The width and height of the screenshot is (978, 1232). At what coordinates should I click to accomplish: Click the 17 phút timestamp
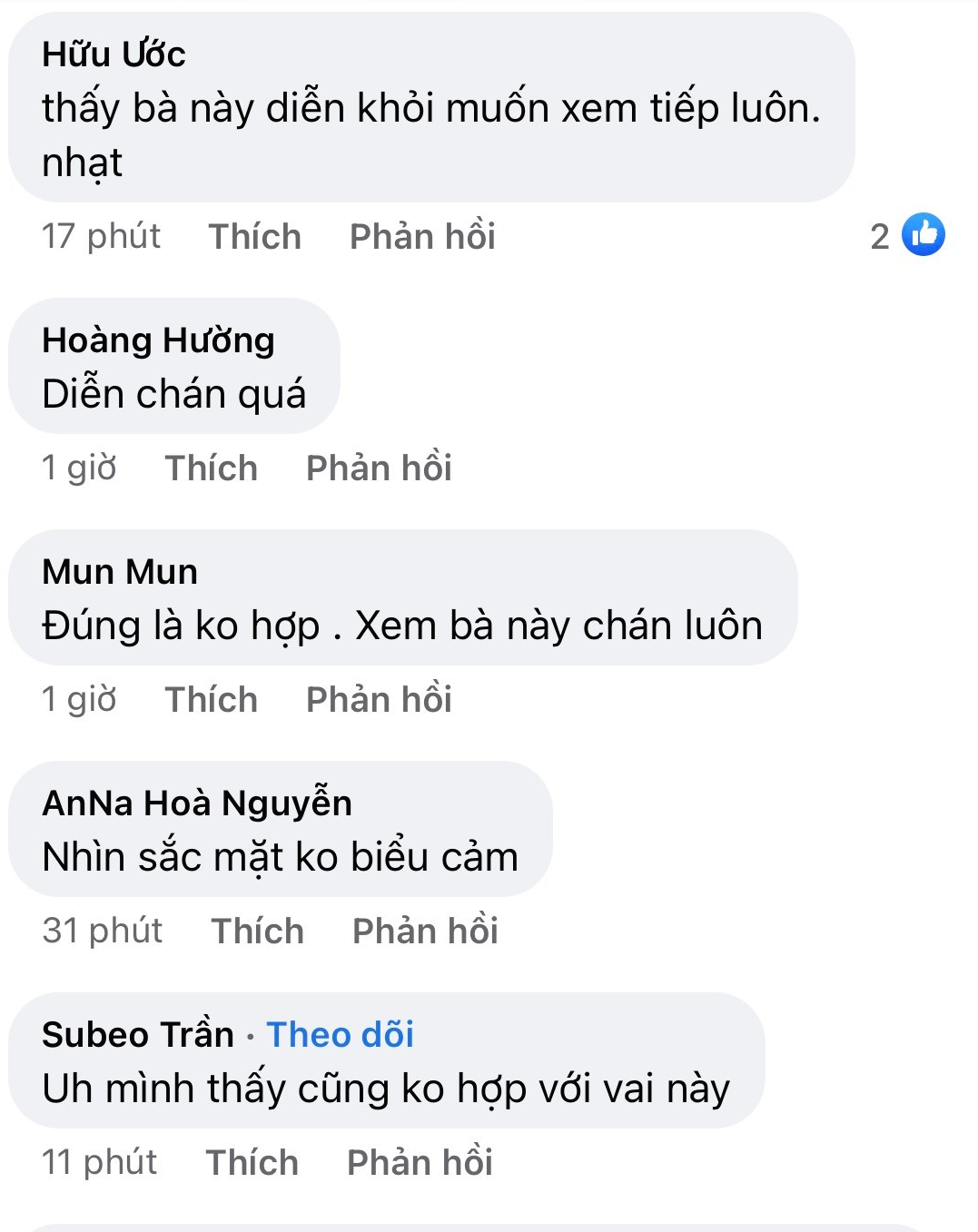tap(101, 237)
